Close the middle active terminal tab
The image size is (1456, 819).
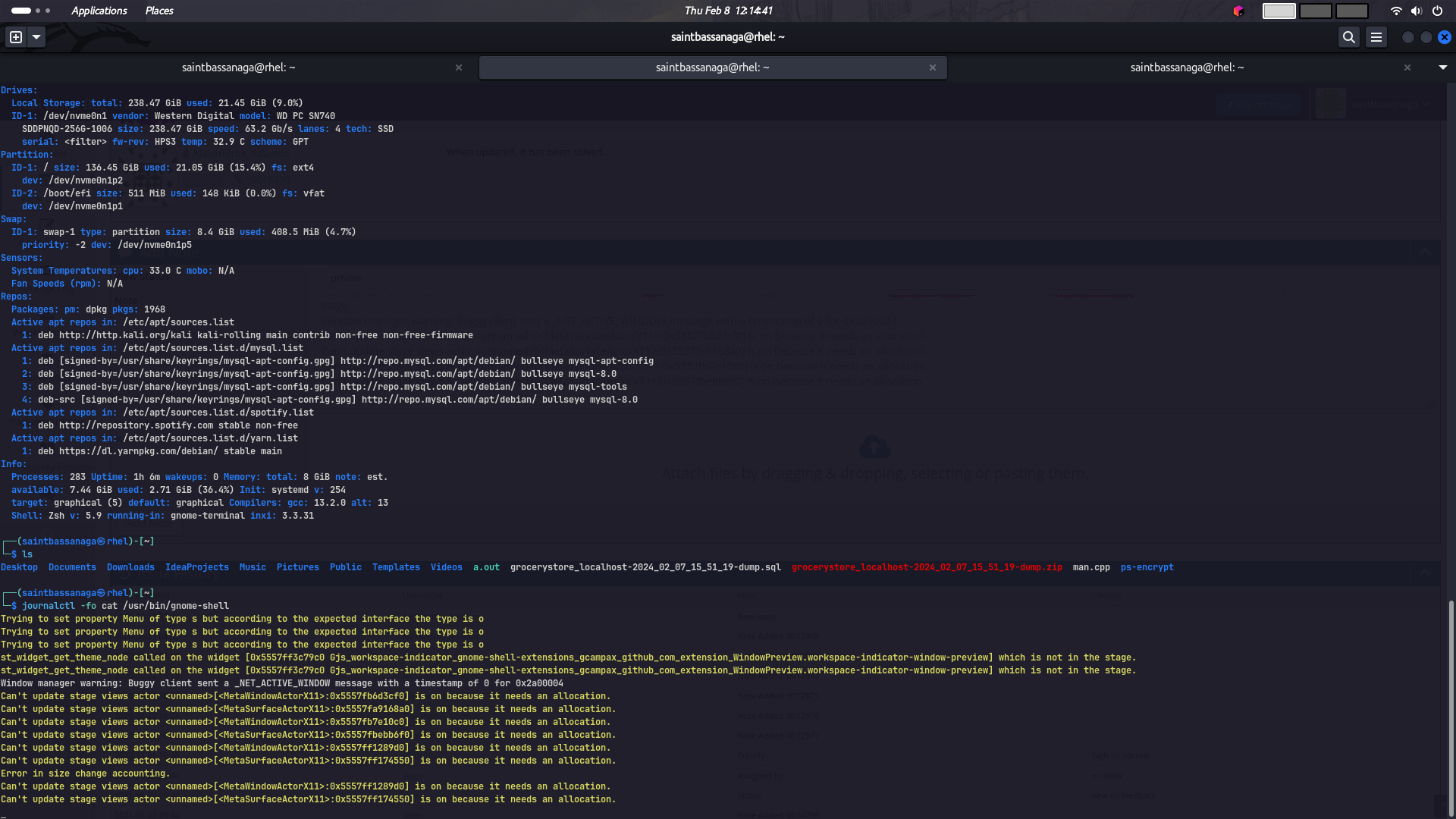(933, 67)
